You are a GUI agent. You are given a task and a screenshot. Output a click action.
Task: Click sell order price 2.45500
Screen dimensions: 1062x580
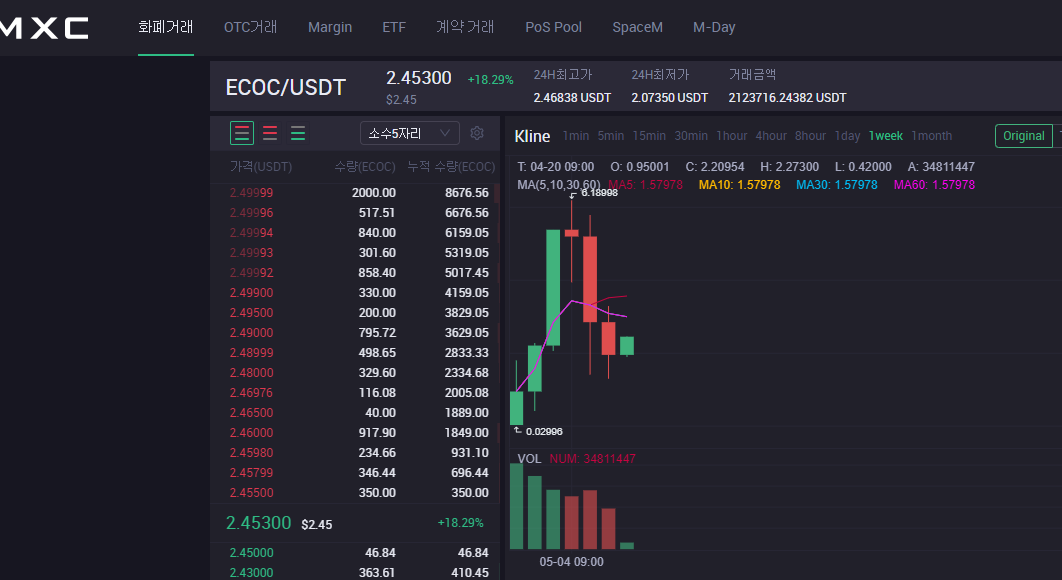(x=251, y=493)
